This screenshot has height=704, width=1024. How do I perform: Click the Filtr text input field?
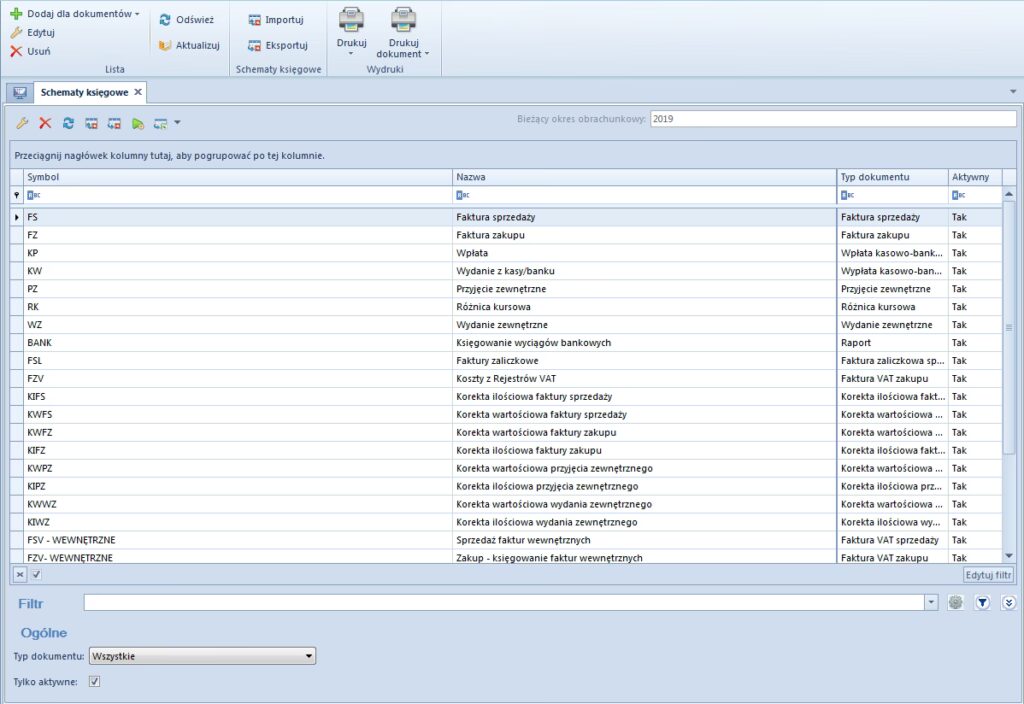coord(504,603)
